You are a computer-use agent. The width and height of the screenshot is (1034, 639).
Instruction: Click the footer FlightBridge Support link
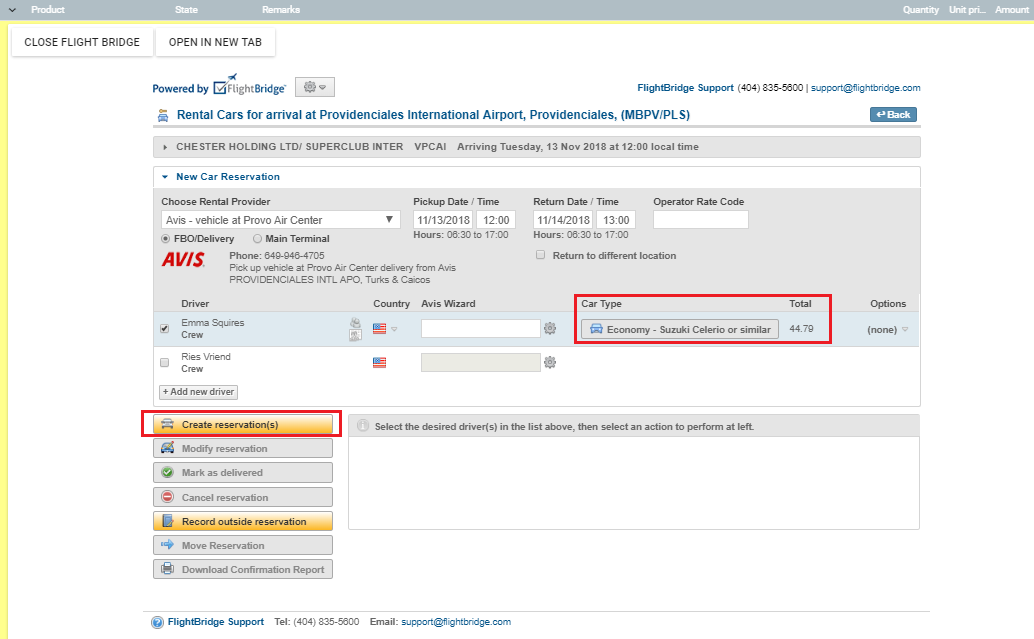216,622
